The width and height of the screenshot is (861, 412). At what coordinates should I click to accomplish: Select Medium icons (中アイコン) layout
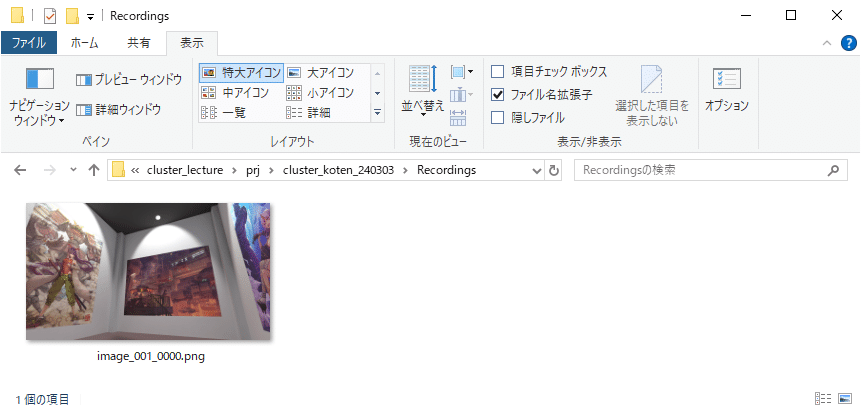click(x=236, y=92)
